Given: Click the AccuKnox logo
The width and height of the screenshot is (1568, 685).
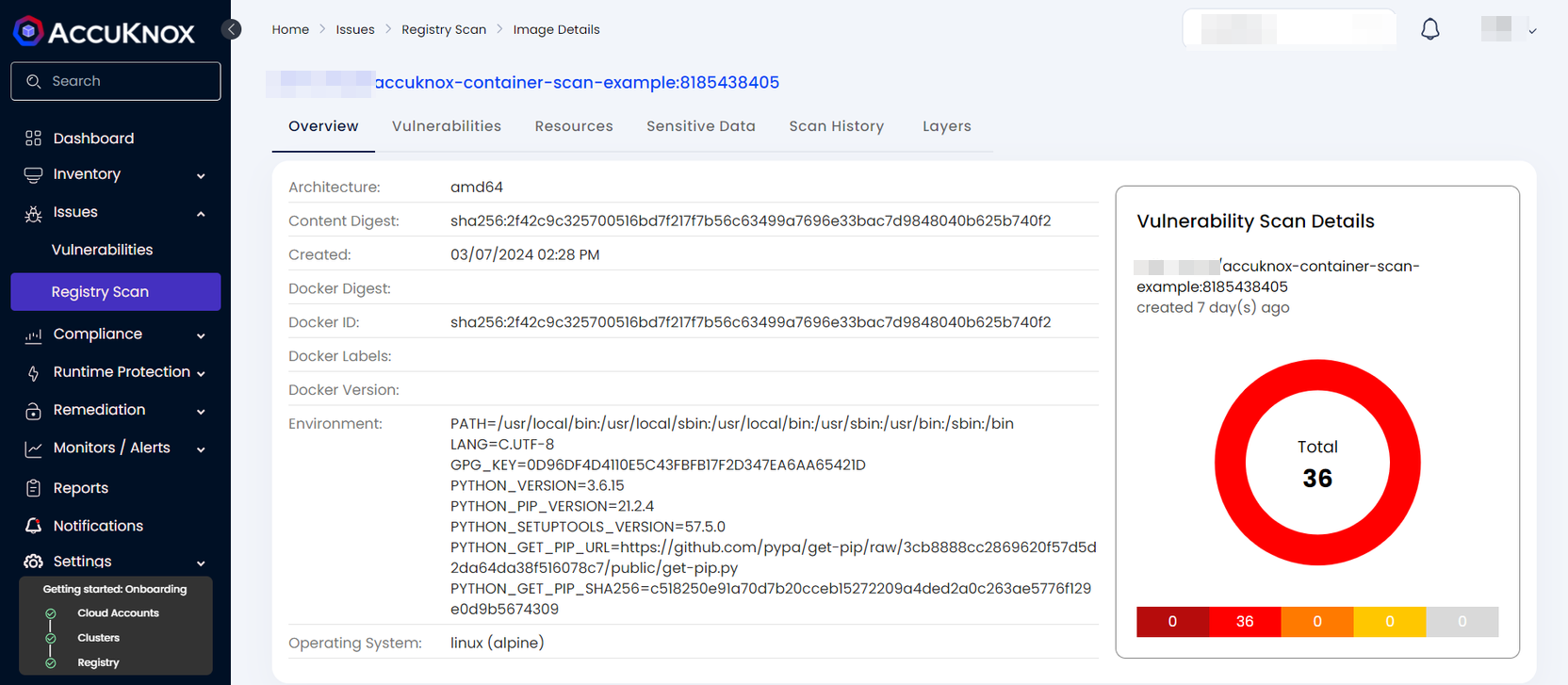Looking at the screenshot, I should (x=104, y=32).
